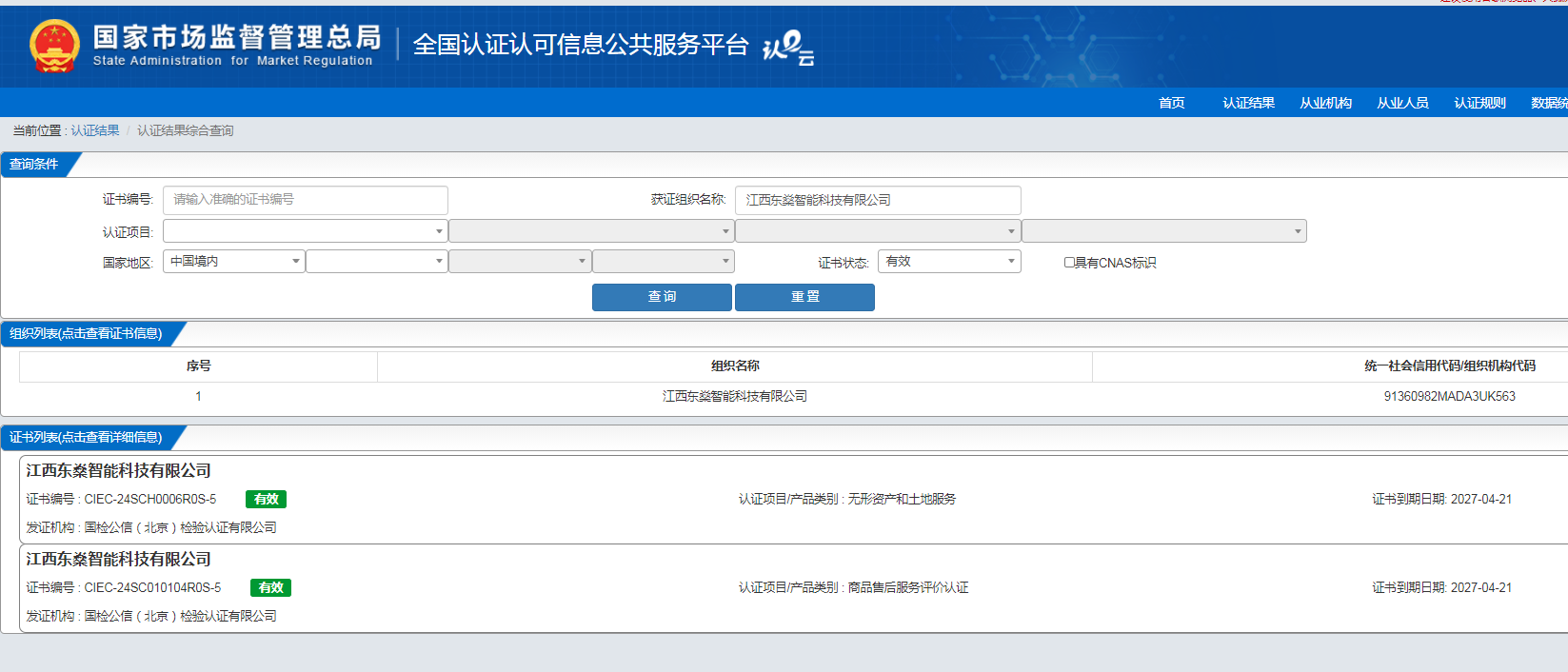Open certificate CIEC-24SCH0006R0S-5
The width and height of the screenshot is (1568, 672).
click(150, 499)
